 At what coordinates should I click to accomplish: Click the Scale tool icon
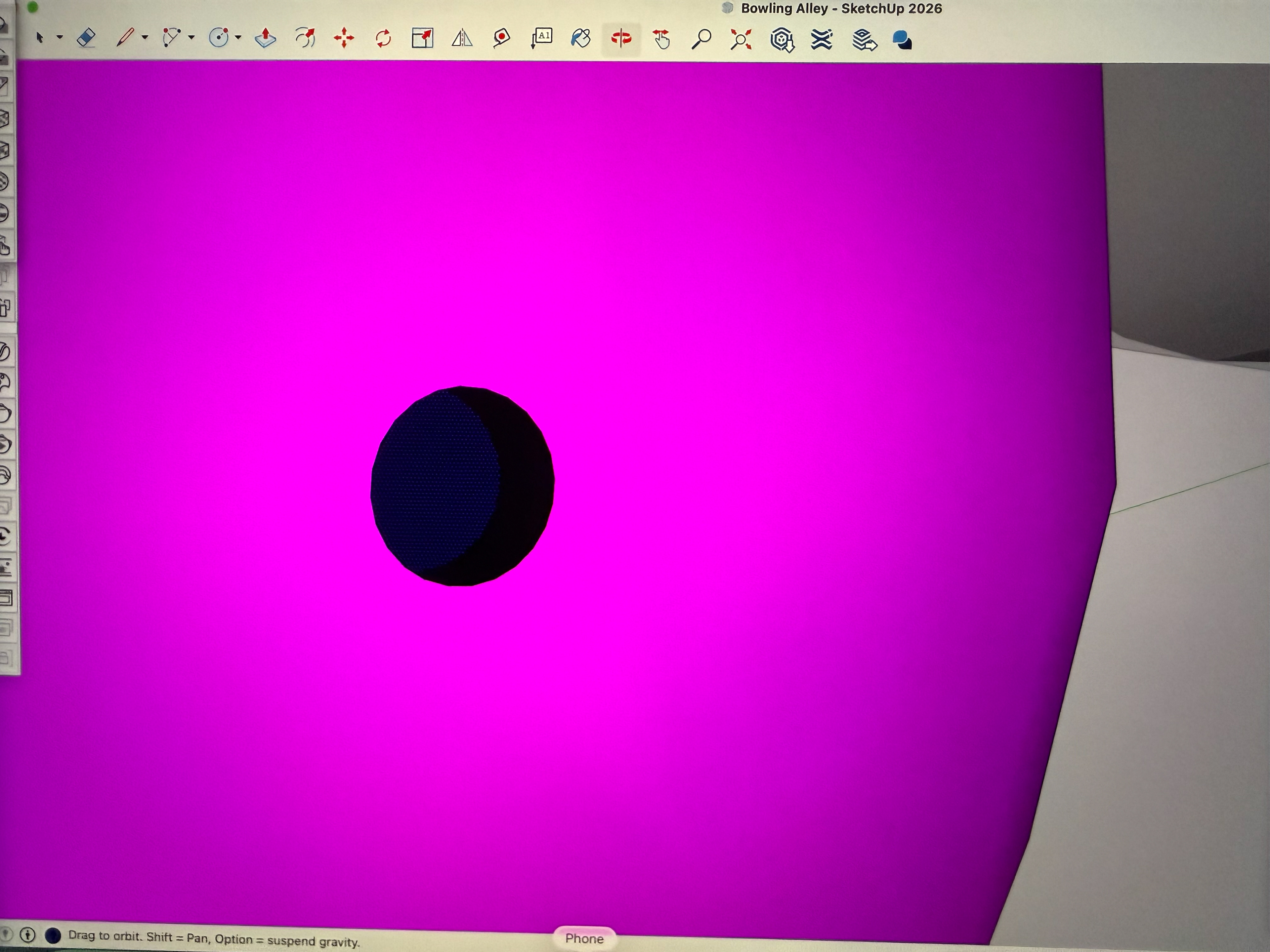point(423,38)
